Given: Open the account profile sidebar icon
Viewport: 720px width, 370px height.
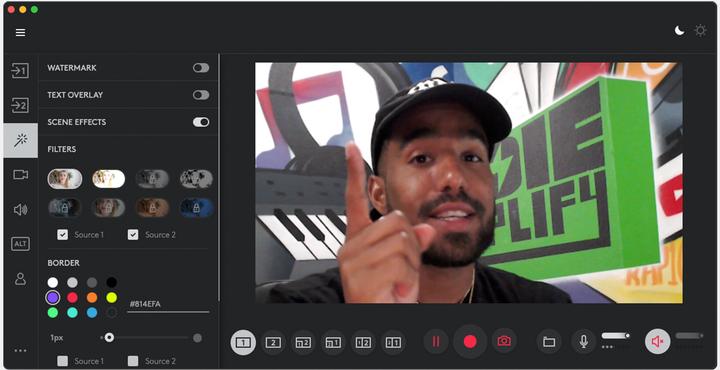Looking at the screenshot, I should tap(20, 279).
